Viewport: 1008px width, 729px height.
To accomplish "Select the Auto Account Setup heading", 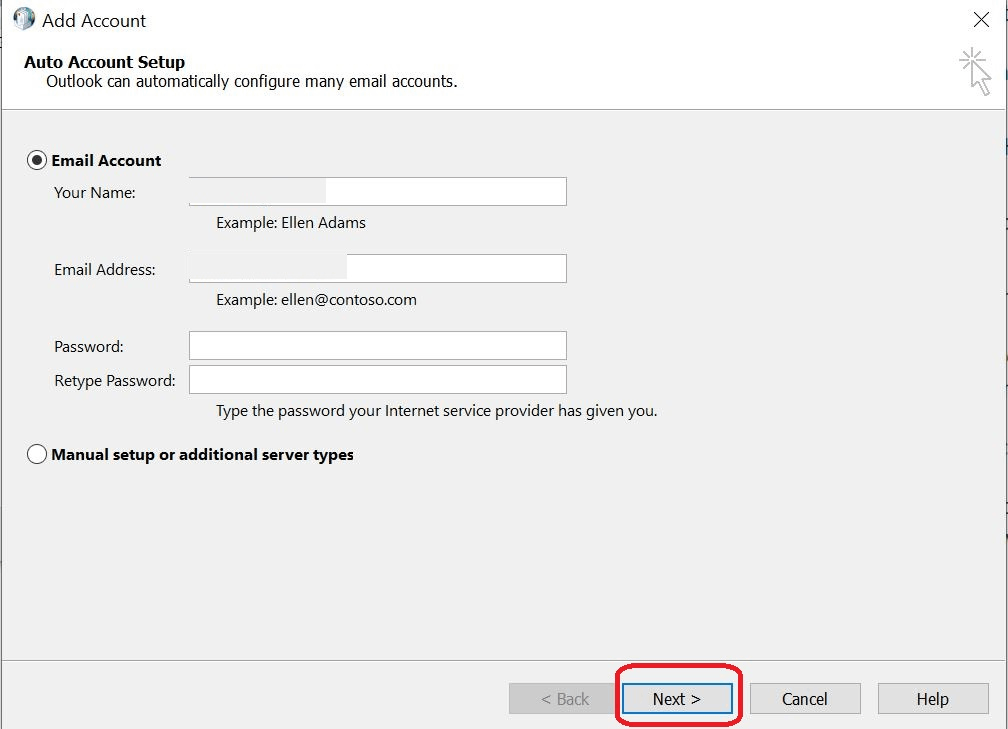I will pos(104,61).
